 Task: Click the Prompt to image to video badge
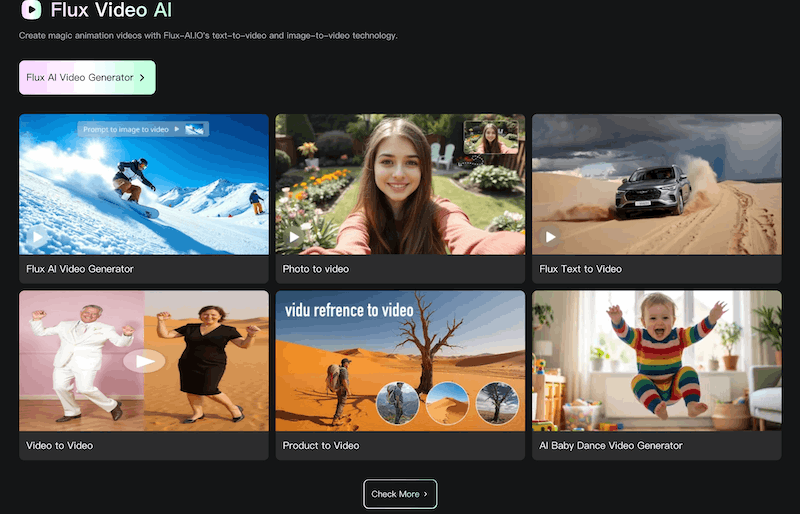pyautogui.click(x=143, y=129)
